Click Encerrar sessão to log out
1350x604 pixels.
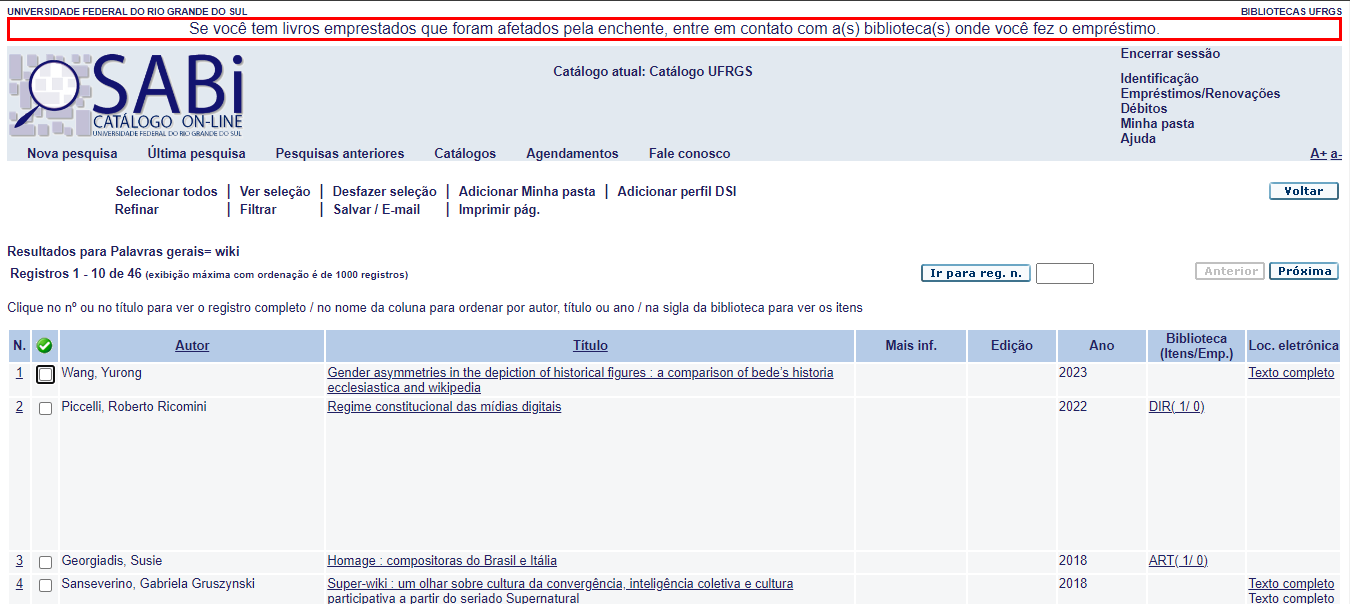pos(1170,54)
